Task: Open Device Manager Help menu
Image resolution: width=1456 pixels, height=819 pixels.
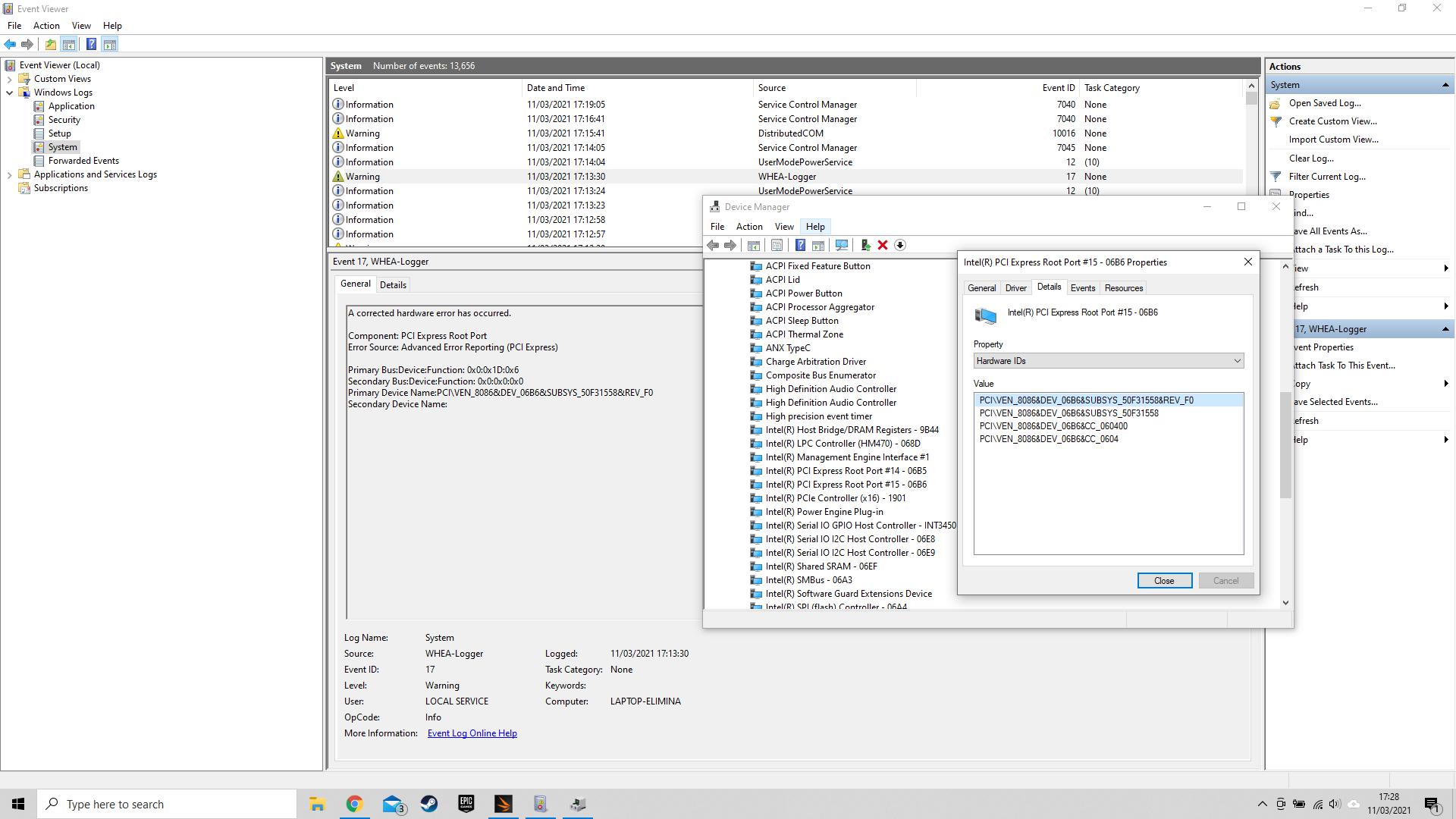Action: click(815, 226)
